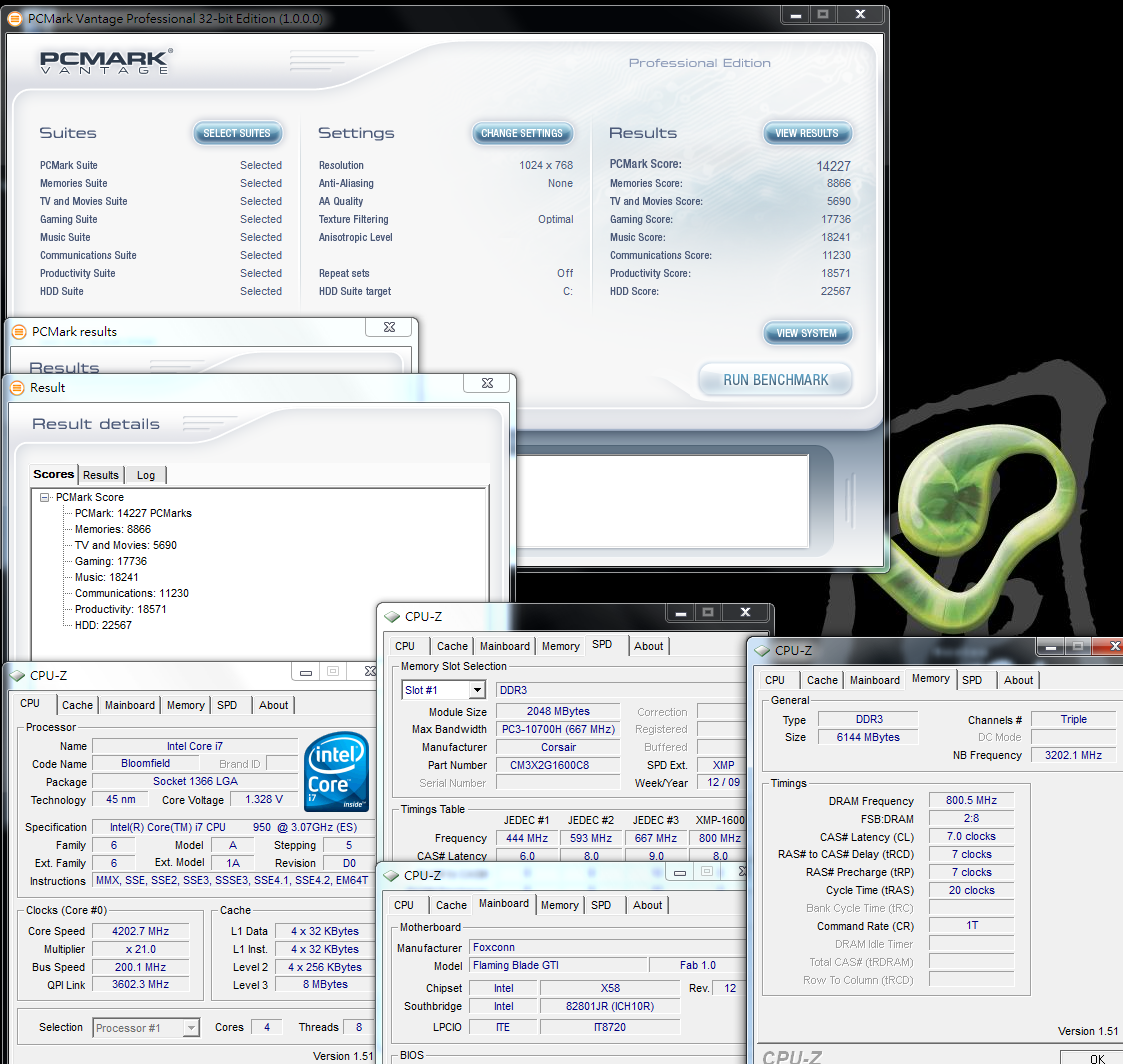This screenshot has width=1123, height=1064.
Task: Click the PCMark Score value 14227
Action: (834, 166)
